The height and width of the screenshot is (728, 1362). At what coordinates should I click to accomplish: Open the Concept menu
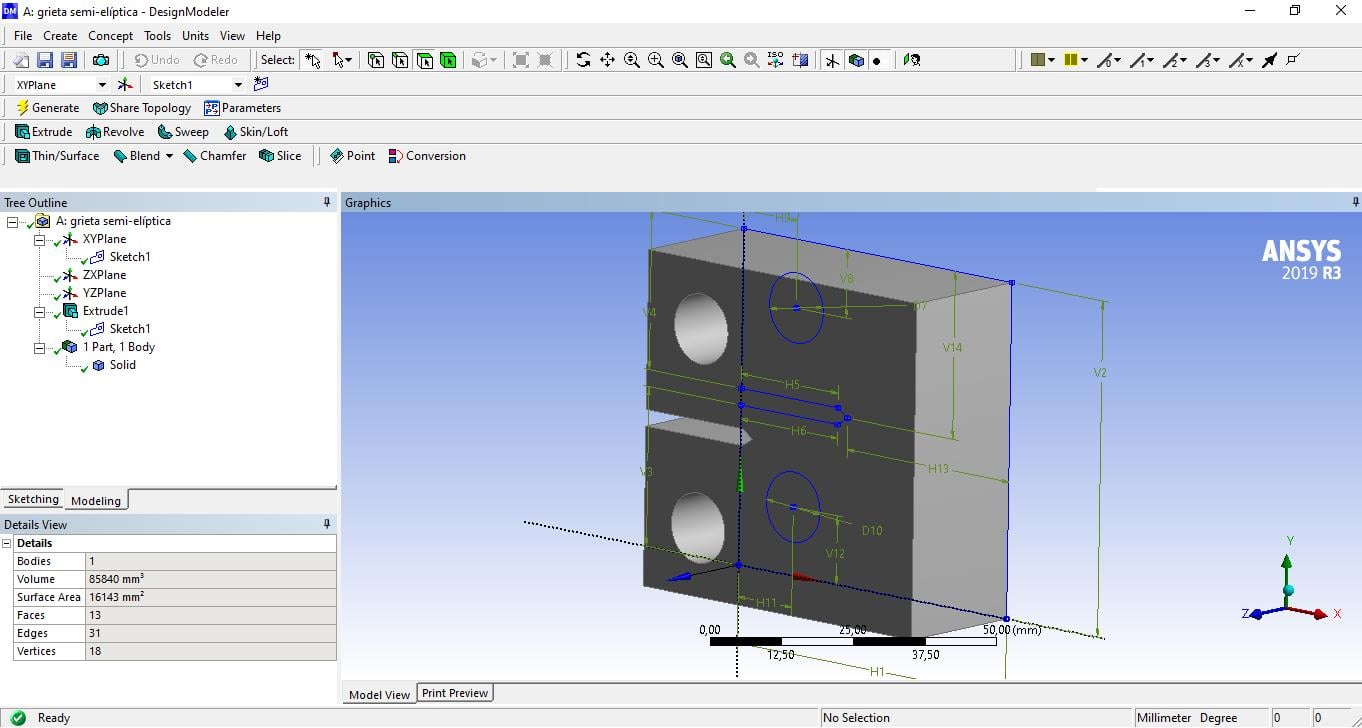pyautogui.click(x=110, y=36)
